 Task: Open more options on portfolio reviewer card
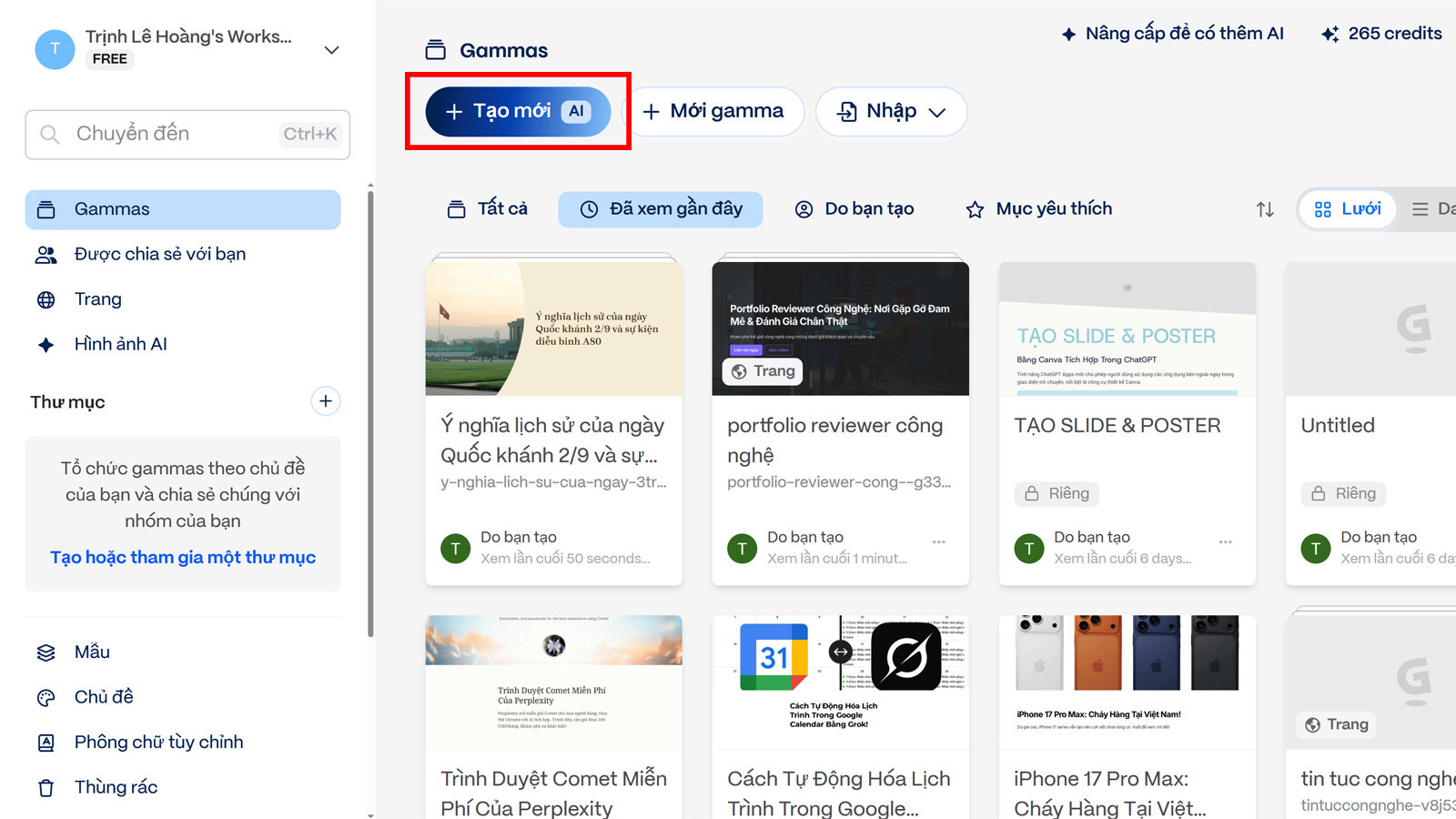938,542
